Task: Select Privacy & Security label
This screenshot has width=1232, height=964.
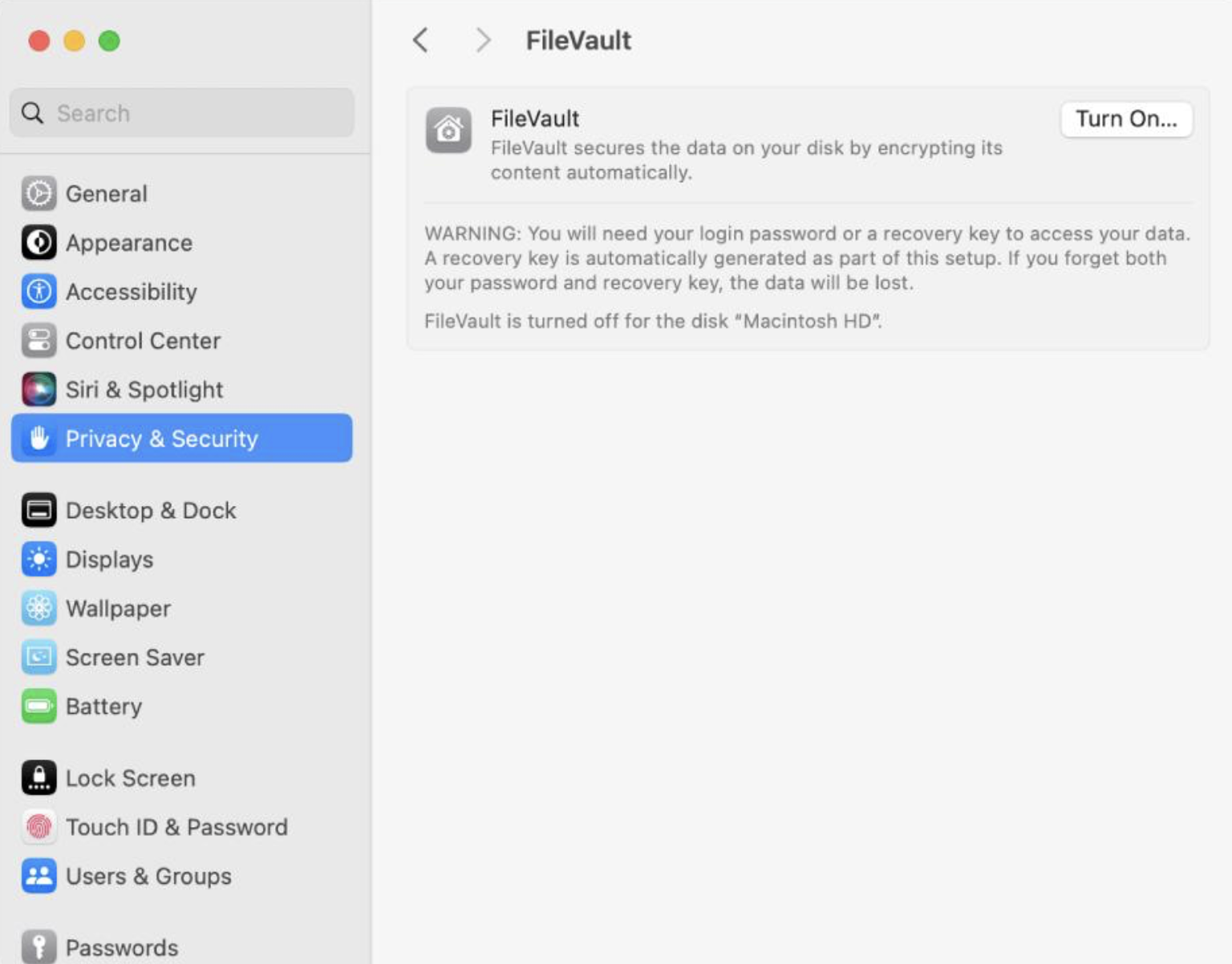Action: pyautogui.click(x=162, y=439)
